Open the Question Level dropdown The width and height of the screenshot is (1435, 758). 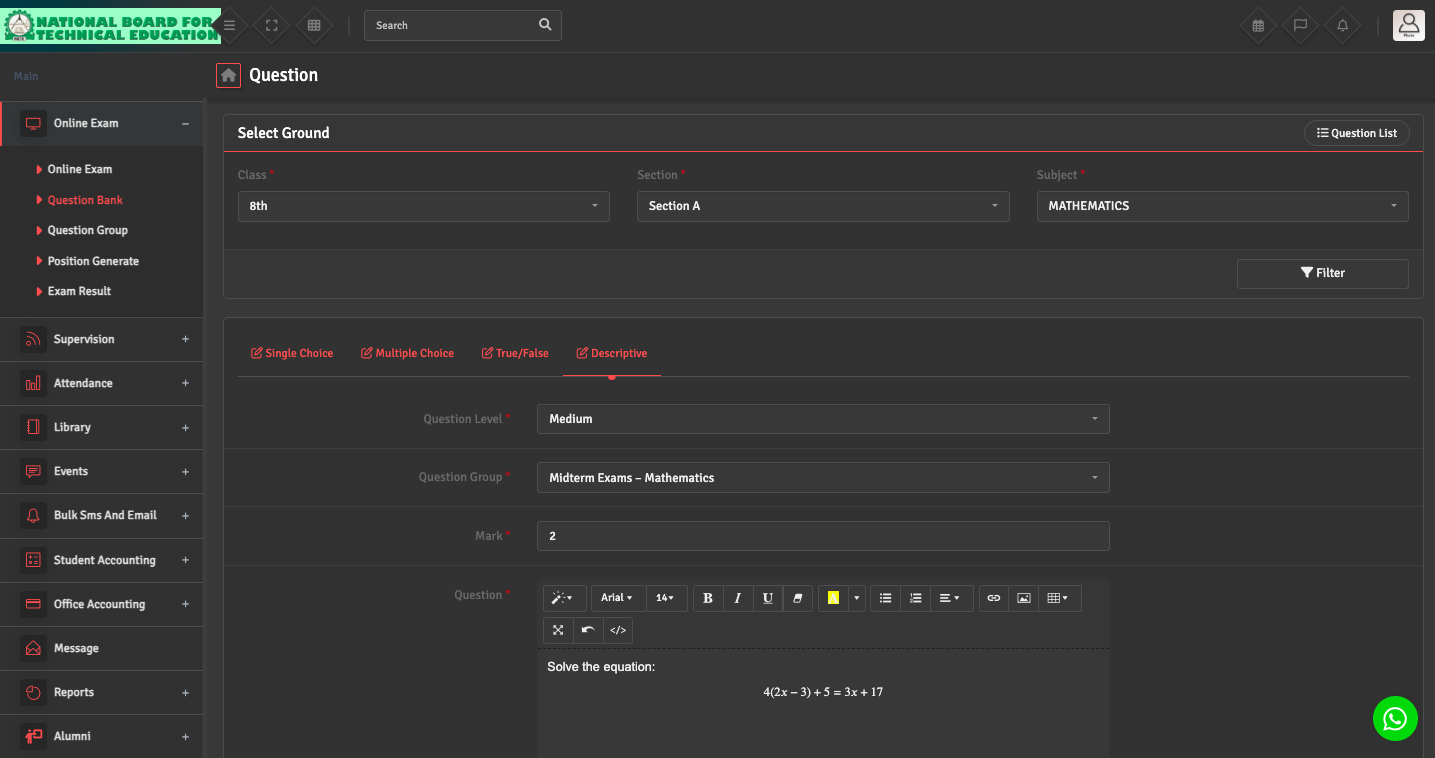point(822,419)
